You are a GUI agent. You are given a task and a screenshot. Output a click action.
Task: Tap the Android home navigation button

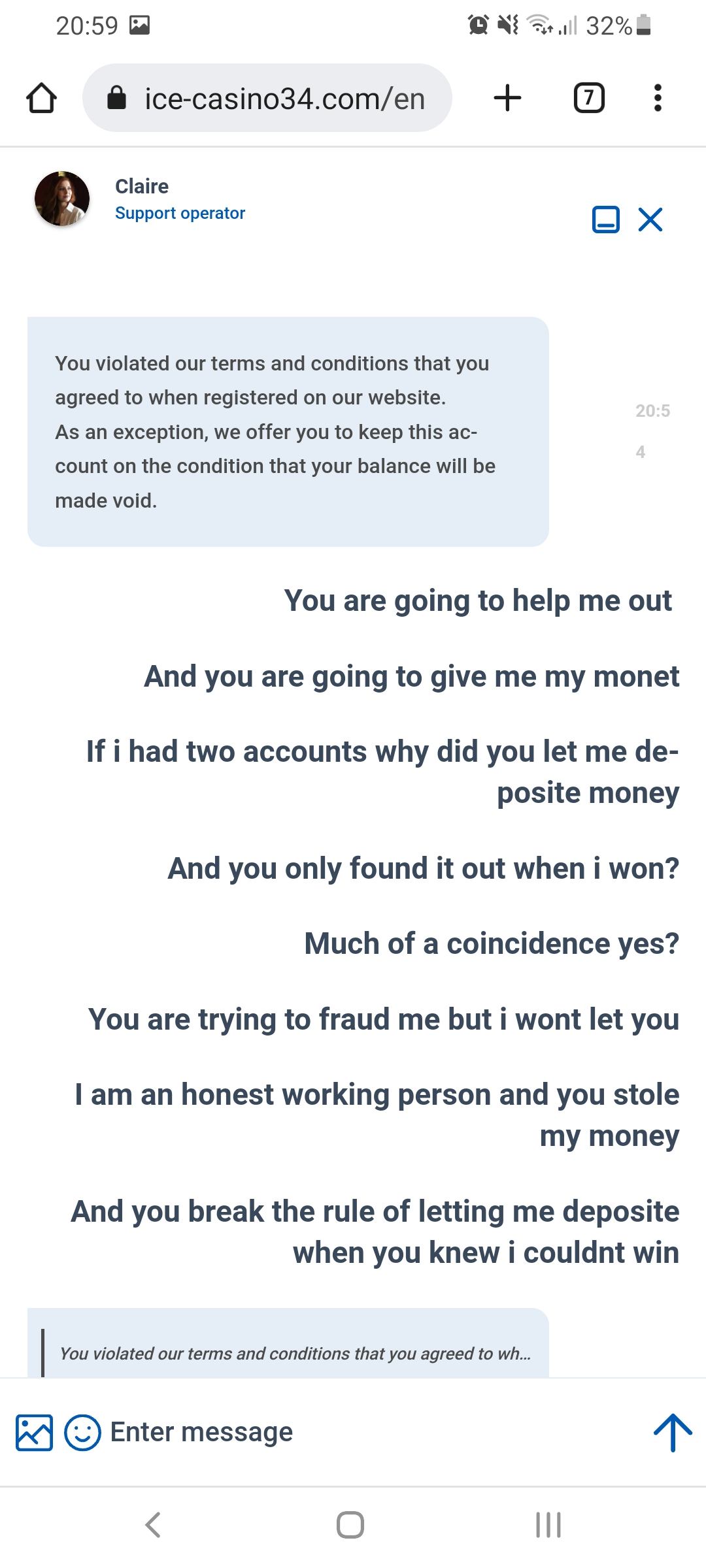350,1525
